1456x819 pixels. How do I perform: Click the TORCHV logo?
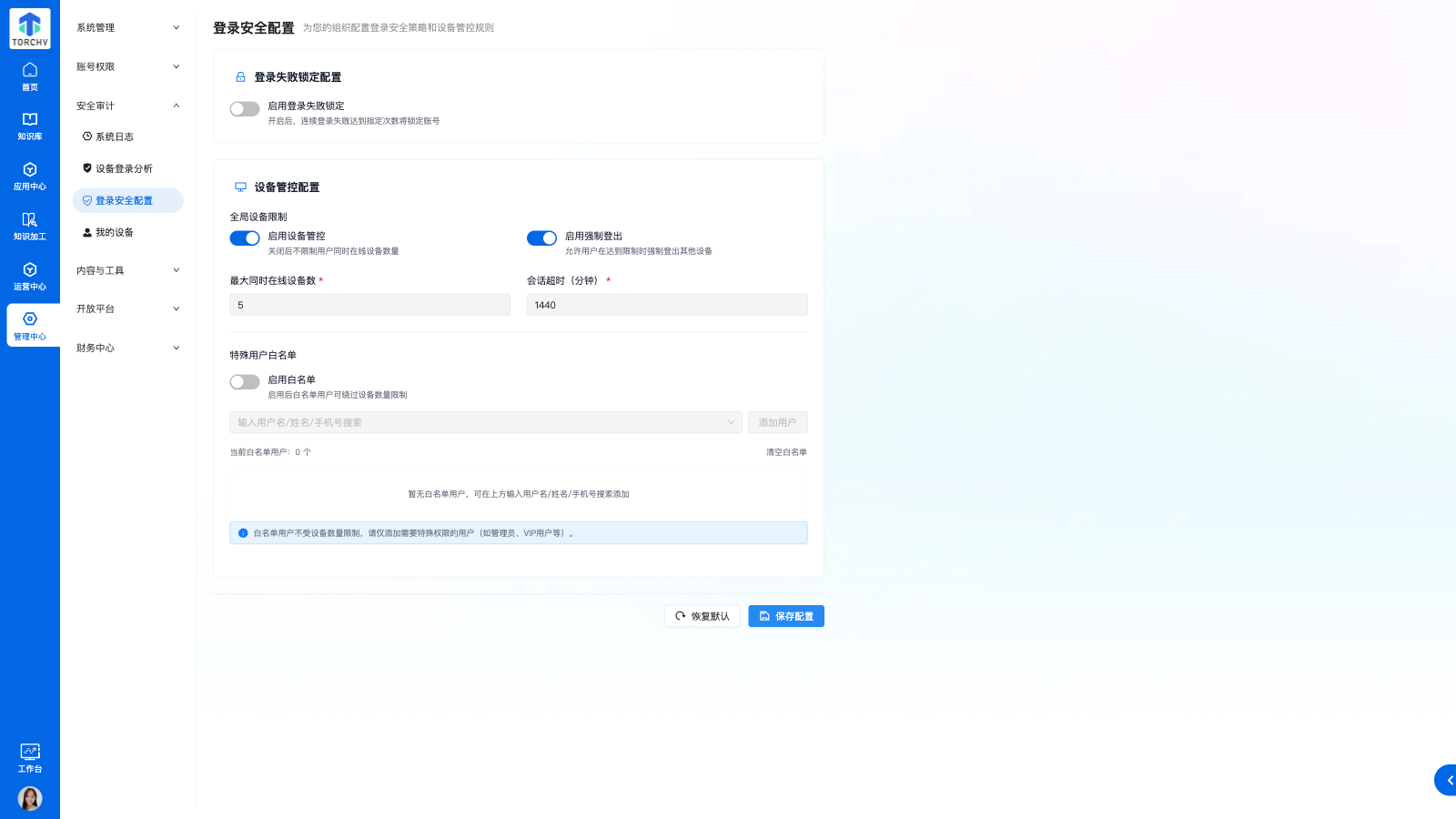point(30,29)
